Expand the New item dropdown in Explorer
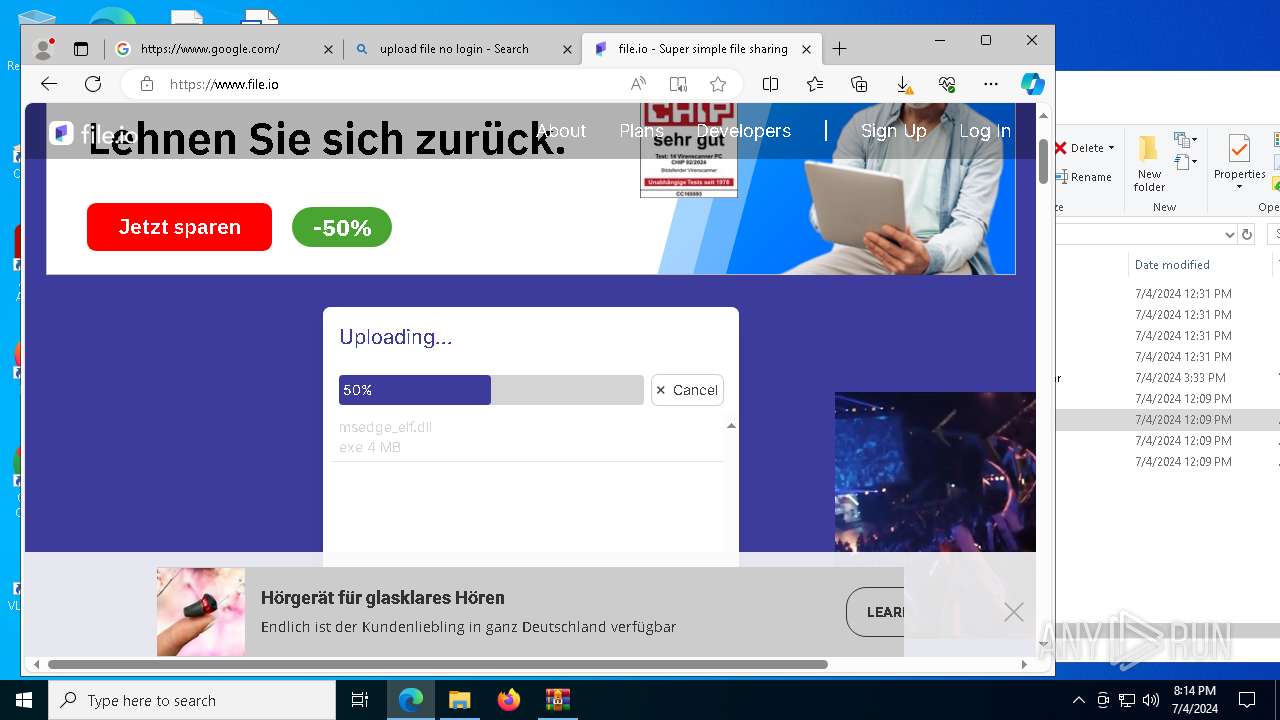1280x720 pixels. [x=1186, y=140]
